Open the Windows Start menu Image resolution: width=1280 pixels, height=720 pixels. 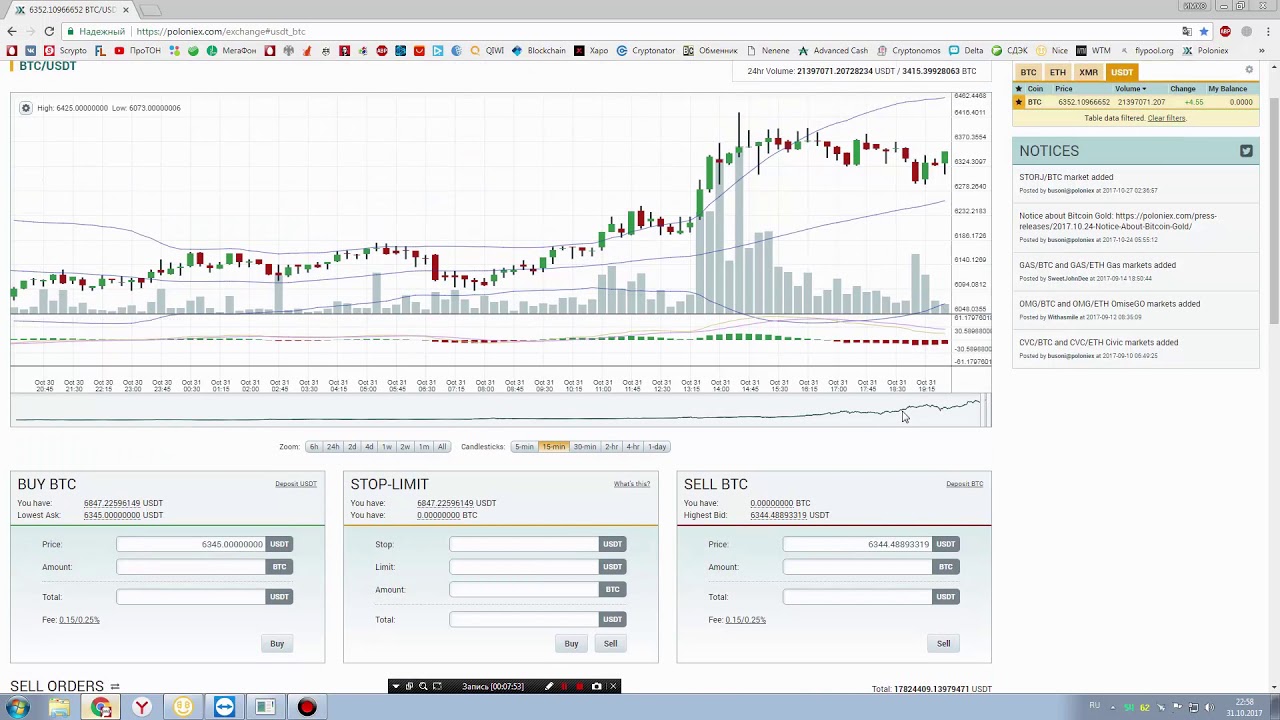tap(17, 707)
